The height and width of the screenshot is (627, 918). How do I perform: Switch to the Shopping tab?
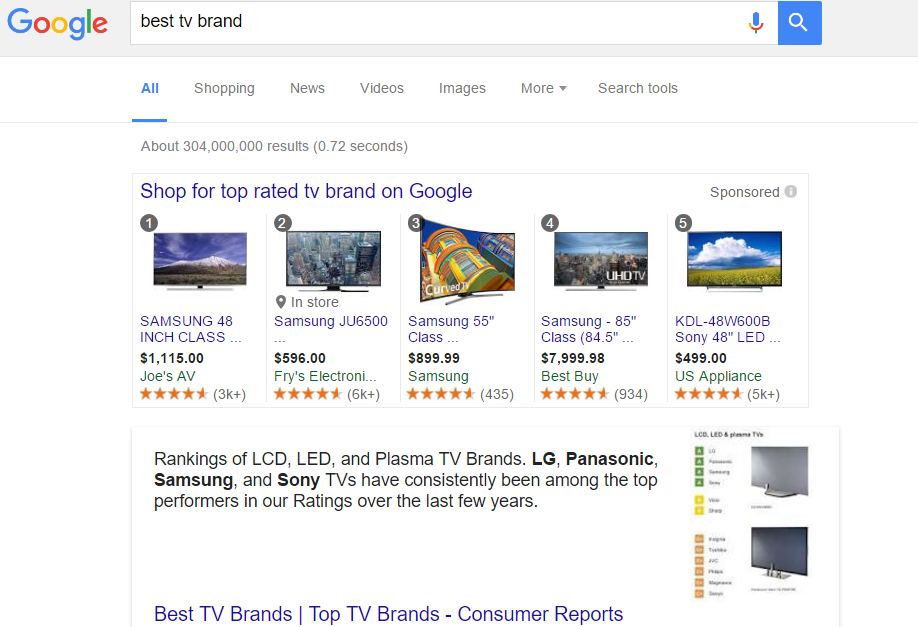[224, 88]
